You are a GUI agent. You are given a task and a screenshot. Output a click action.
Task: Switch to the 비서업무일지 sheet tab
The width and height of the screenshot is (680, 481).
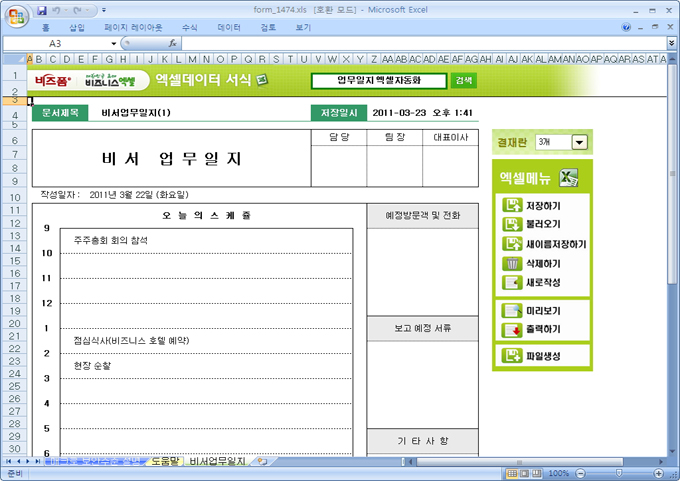tap(217, 461)
